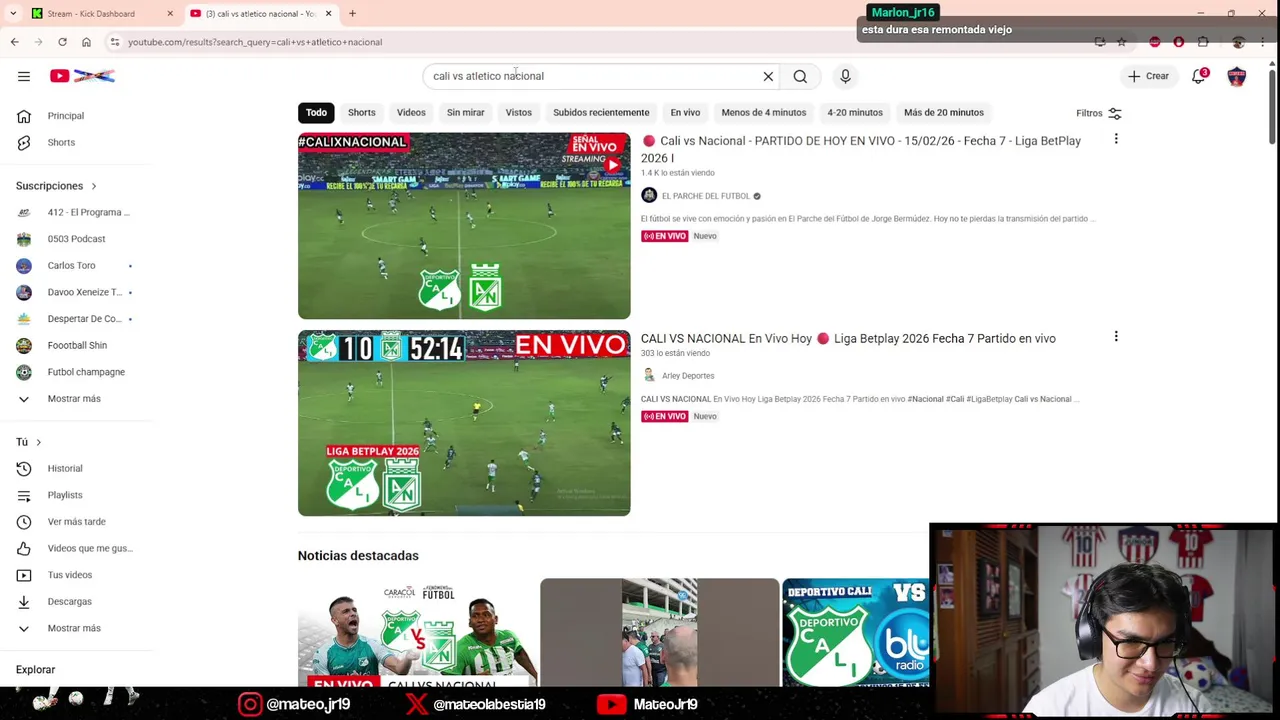Select the En vivo filter chip
The image size is (1280, 720).
click(685, 112)
